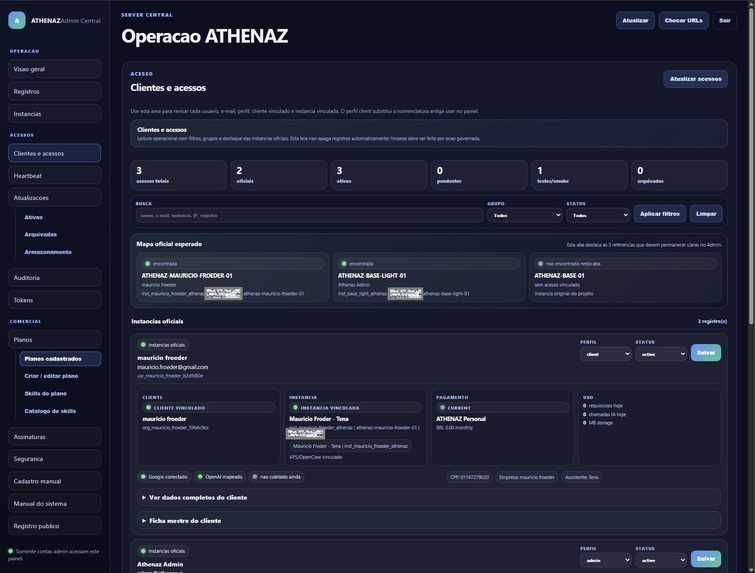Click Atualizar acessos button
755x573 pixels.
tap(696, 79)
